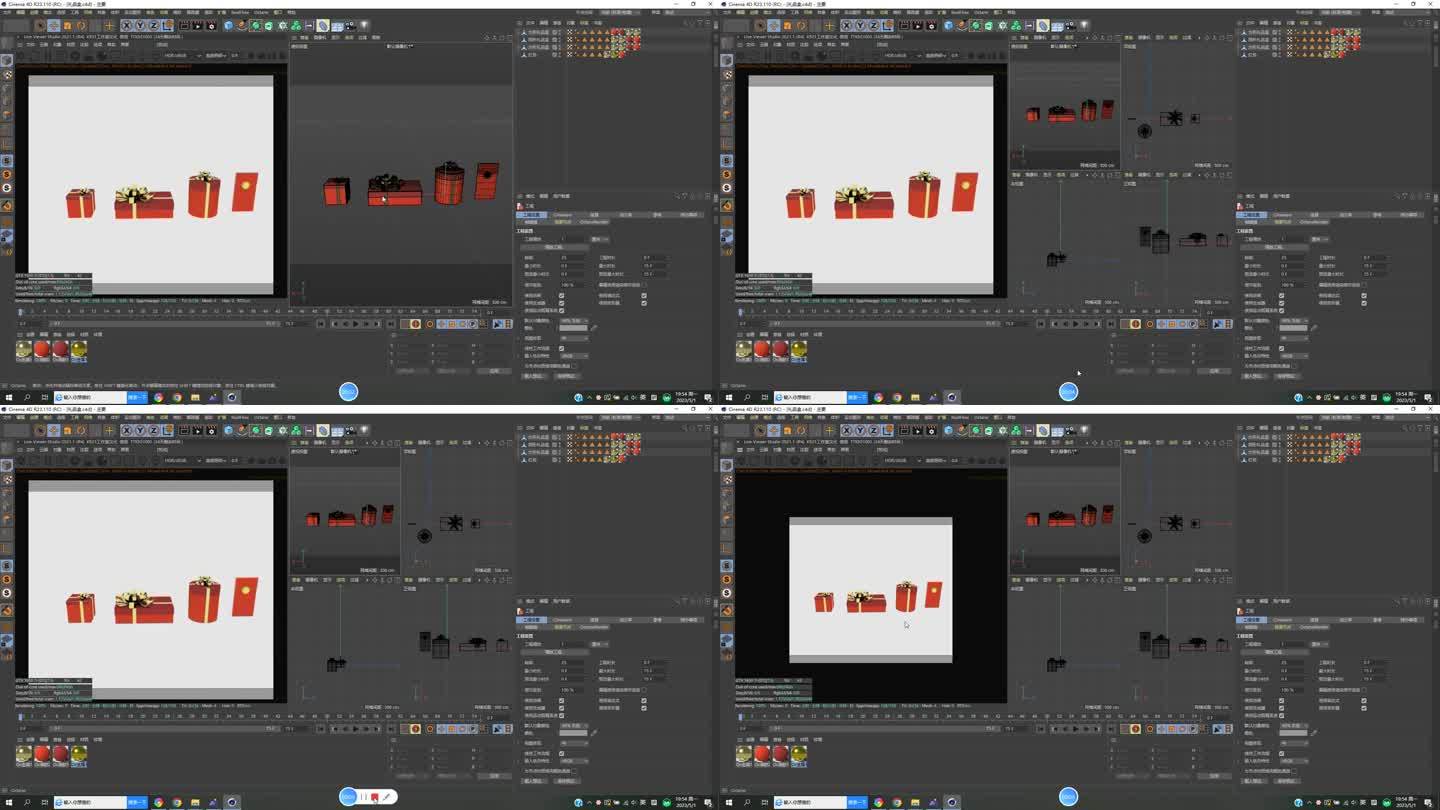Click coordinate system icon in top-right window toolbar
This screenshot has width=1440, height=810.
[x=888, y=26]
